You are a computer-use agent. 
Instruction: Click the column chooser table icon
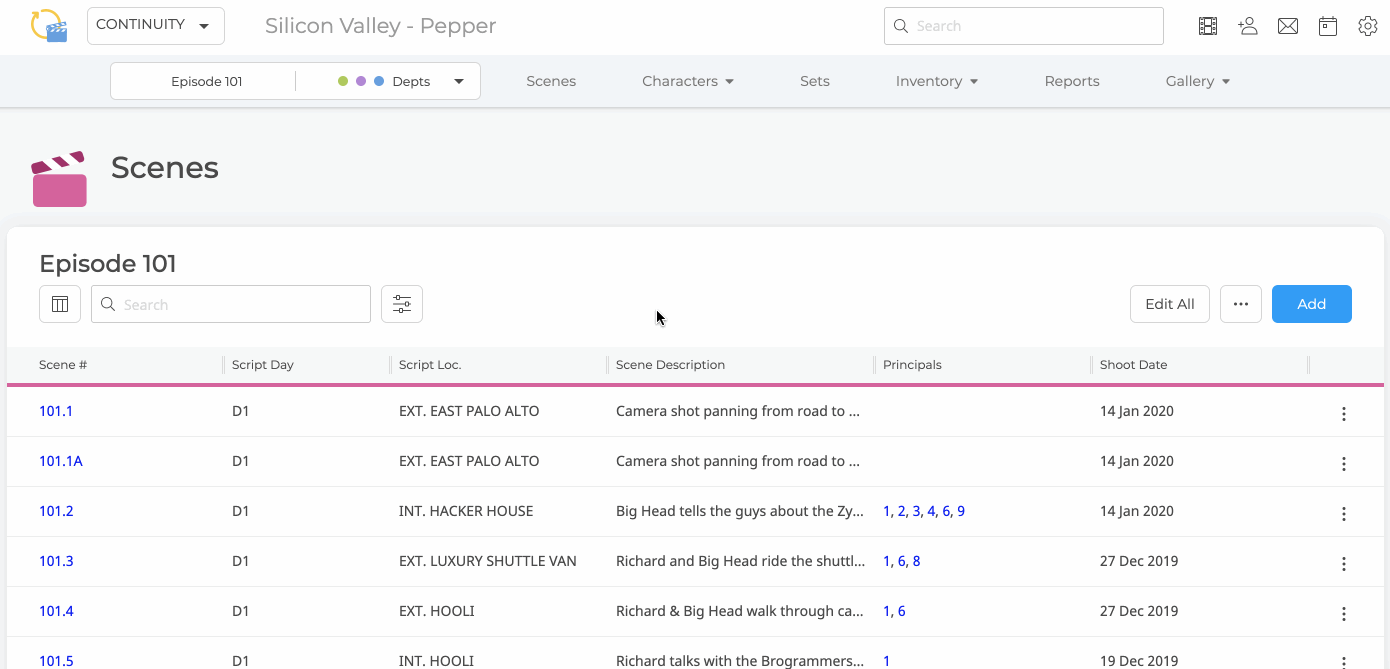[60, 304]
